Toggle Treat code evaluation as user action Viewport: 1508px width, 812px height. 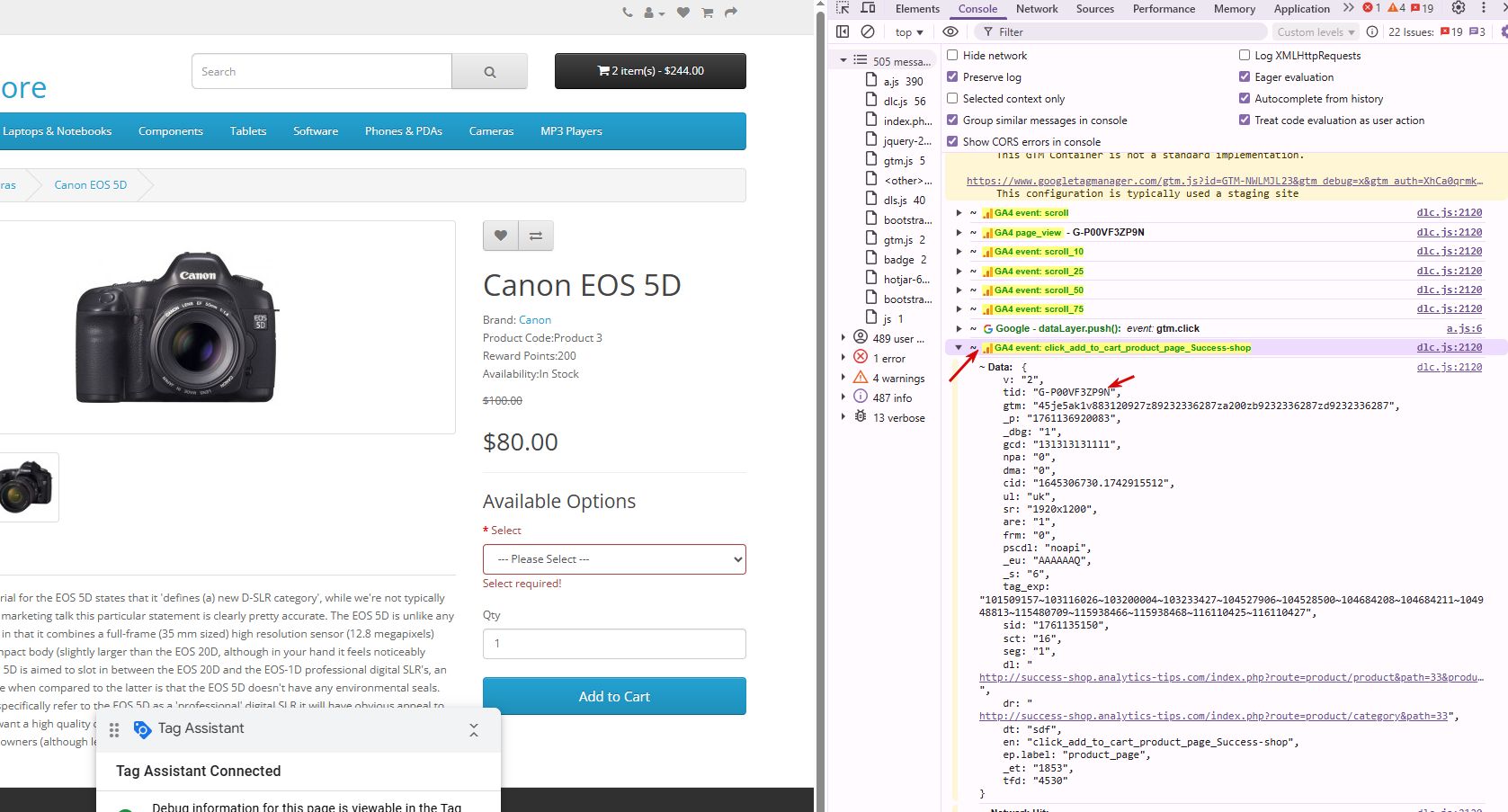pos(1245,120)
